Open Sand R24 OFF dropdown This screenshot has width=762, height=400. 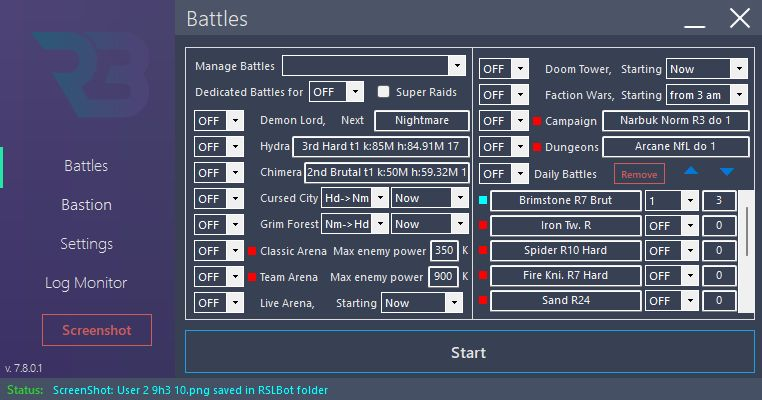(672, 300)
